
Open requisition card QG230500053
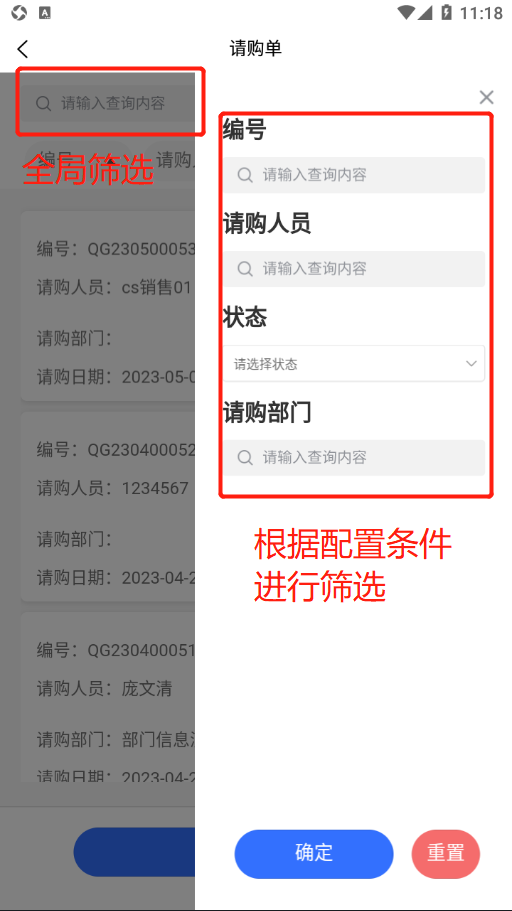pyautogui.click(x=108, y=306)
